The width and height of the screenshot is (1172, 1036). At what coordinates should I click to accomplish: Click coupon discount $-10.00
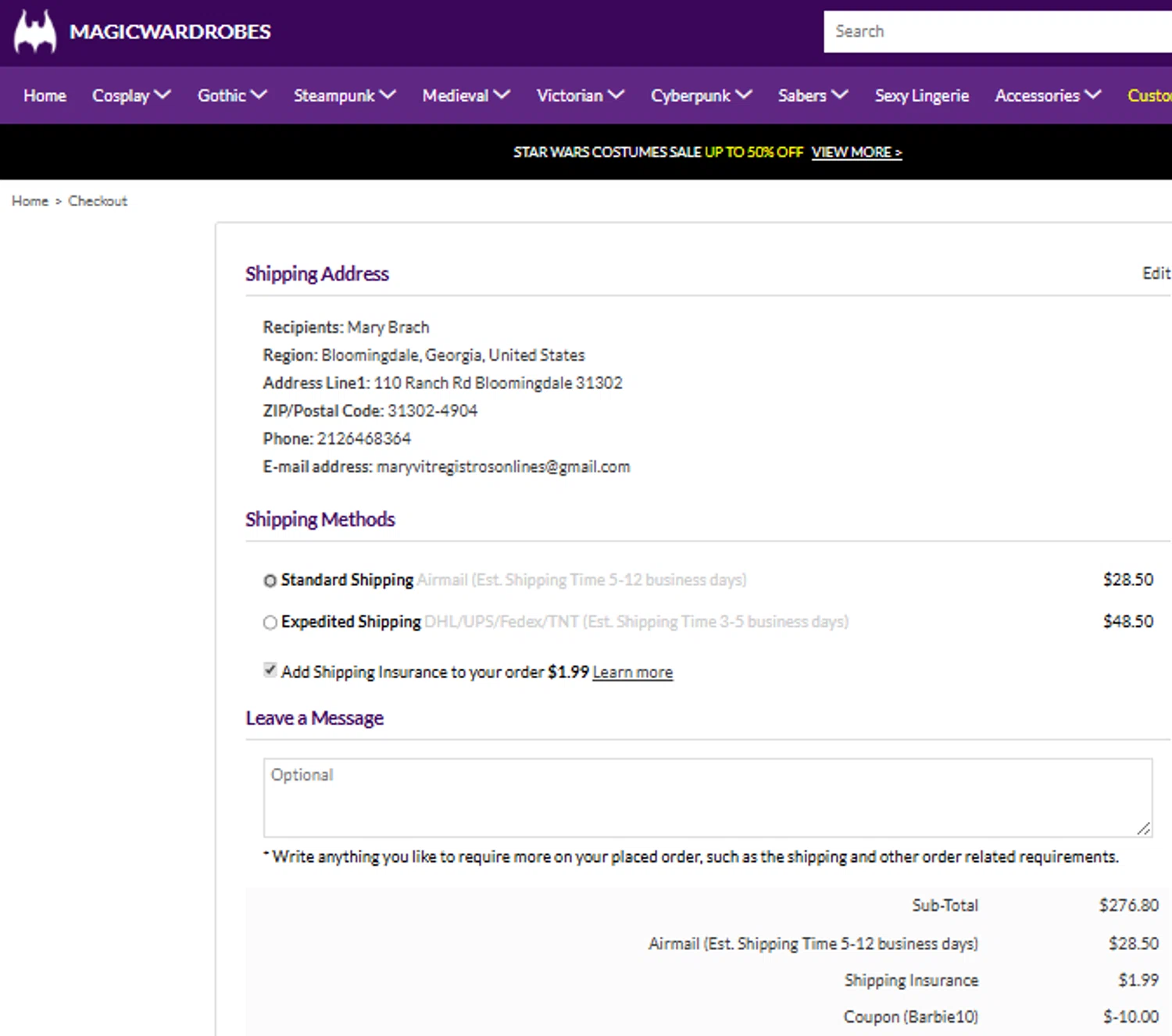pyautogui.click(x=1131, y=1016)
